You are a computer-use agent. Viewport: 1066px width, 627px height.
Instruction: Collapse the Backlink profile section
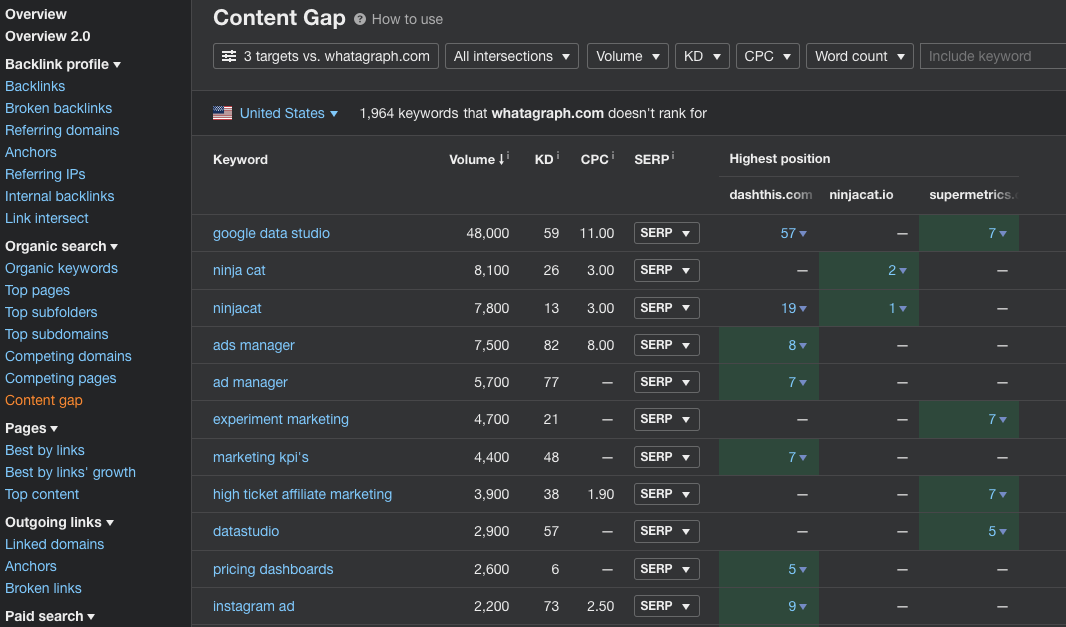click(63, 65)
